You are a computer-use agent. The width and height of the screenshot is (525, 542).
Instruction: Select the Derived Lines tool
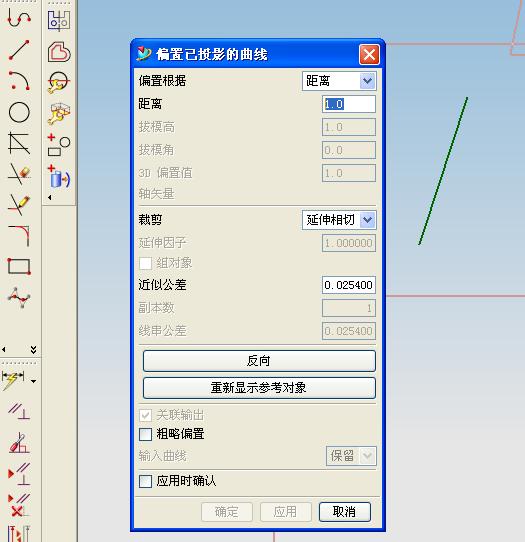pos(19,143)
